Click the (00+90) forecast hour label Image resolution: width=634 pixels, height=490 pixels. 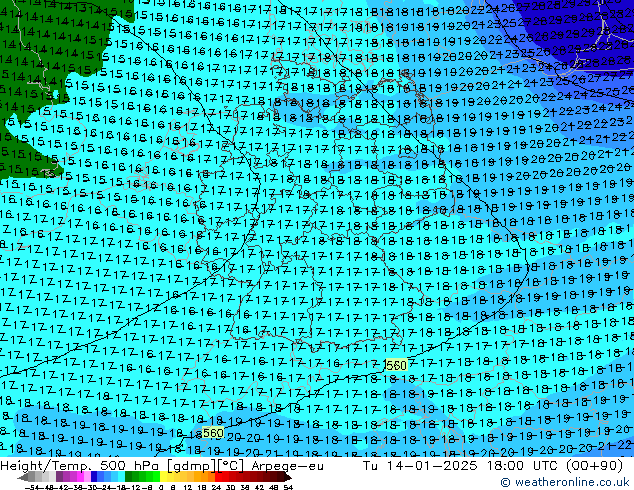pyautogui.click(x=594, y=466)
